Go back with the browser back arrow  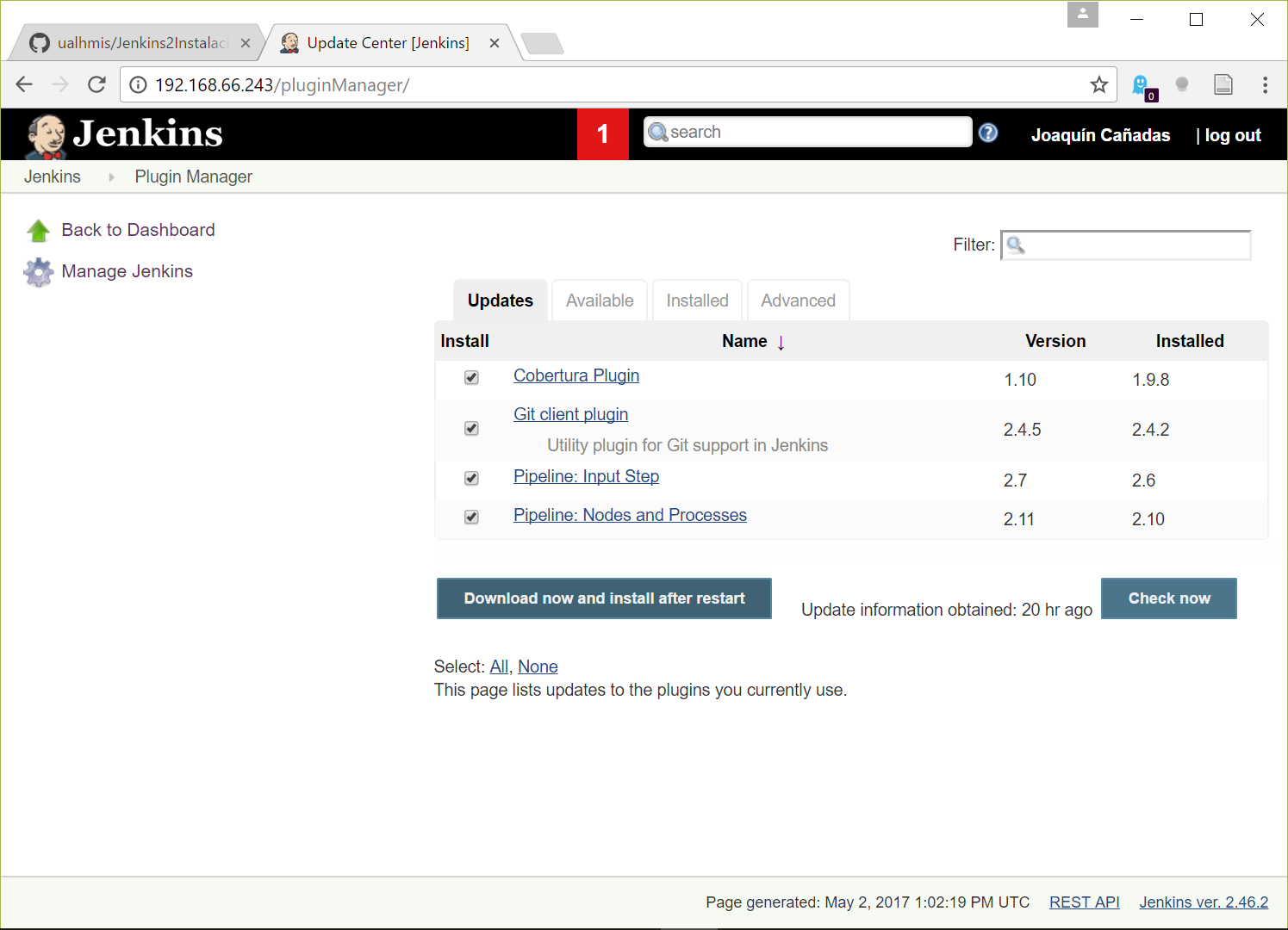coord(24,84)
